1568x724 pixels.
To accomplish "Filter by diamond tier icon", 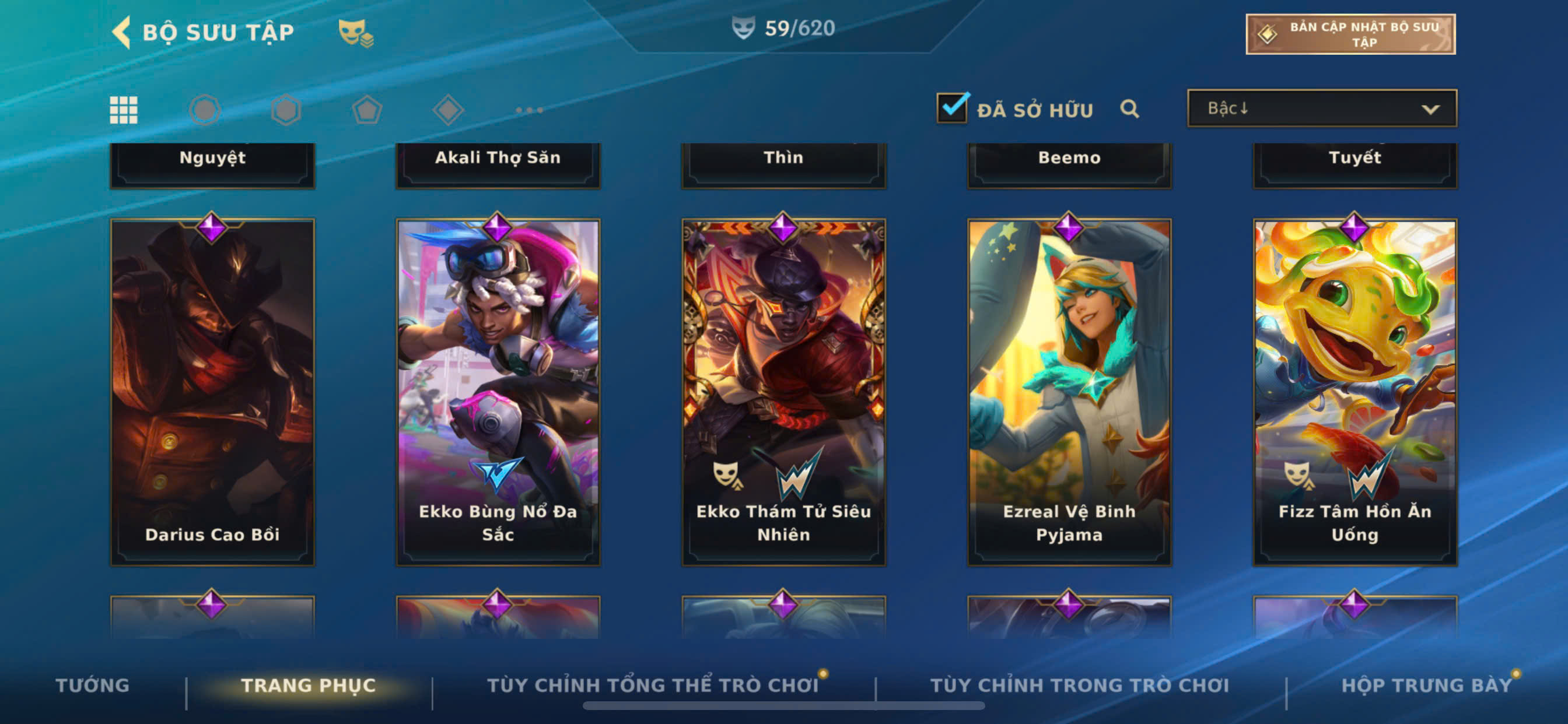I will coord(448,110).
